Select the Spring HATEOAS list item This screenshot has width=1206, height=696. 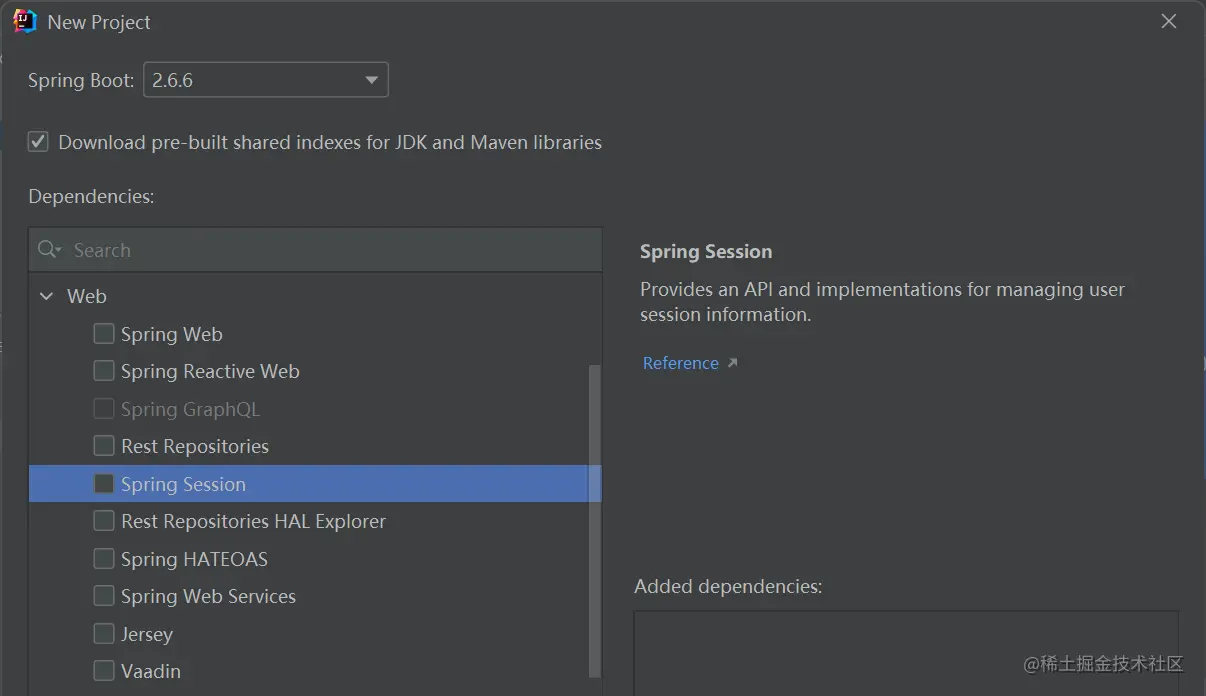point(194,559)
